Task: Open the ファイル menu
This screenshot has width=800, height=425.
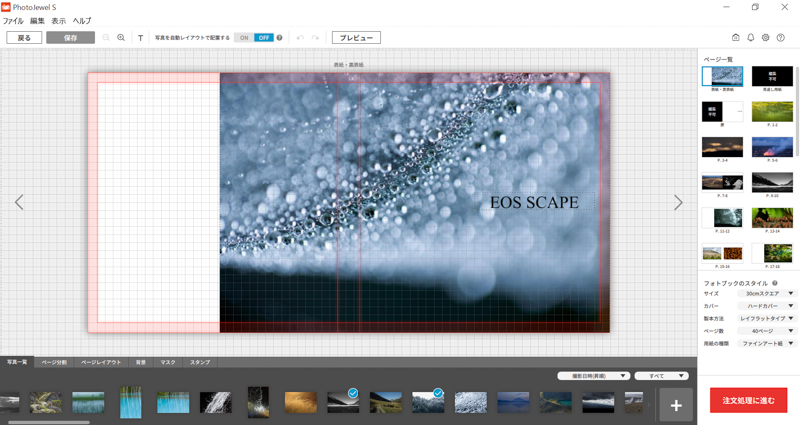Action: (x=13, y=21)
